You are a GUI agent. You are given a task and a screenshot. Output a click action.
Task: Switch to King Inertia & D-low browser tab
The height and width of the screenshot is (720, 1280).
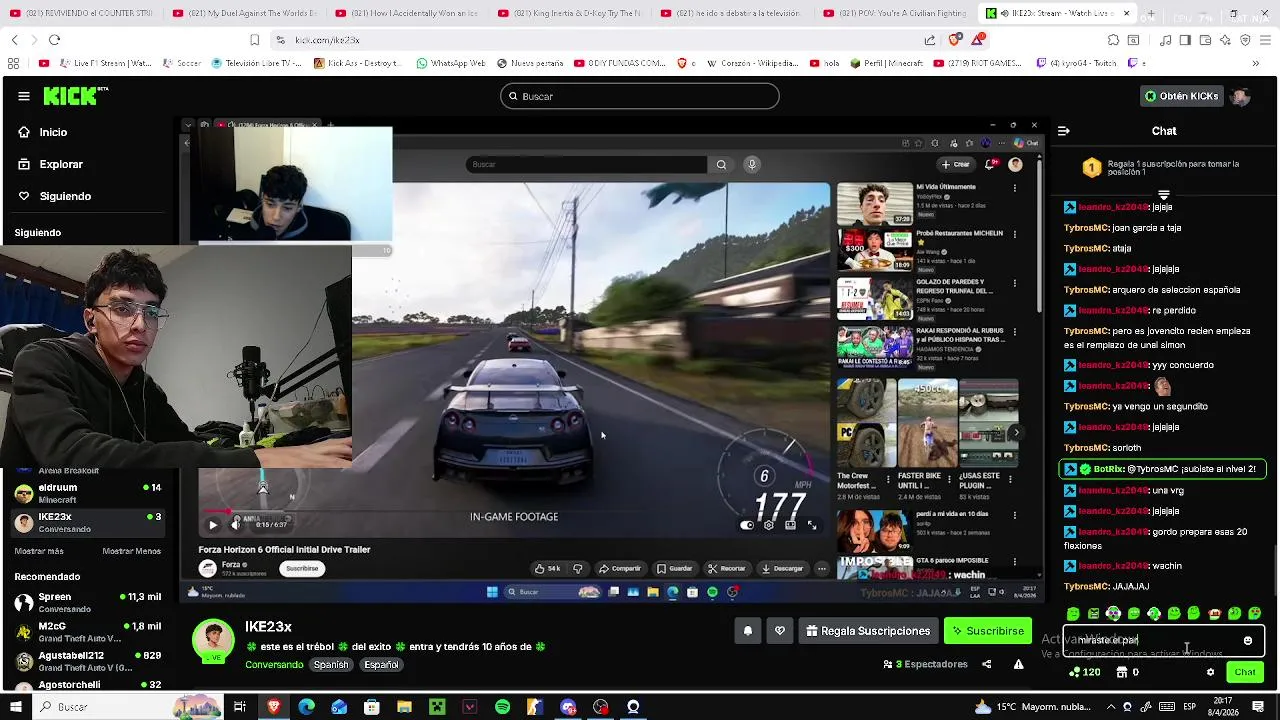click(x=570, y=14)
